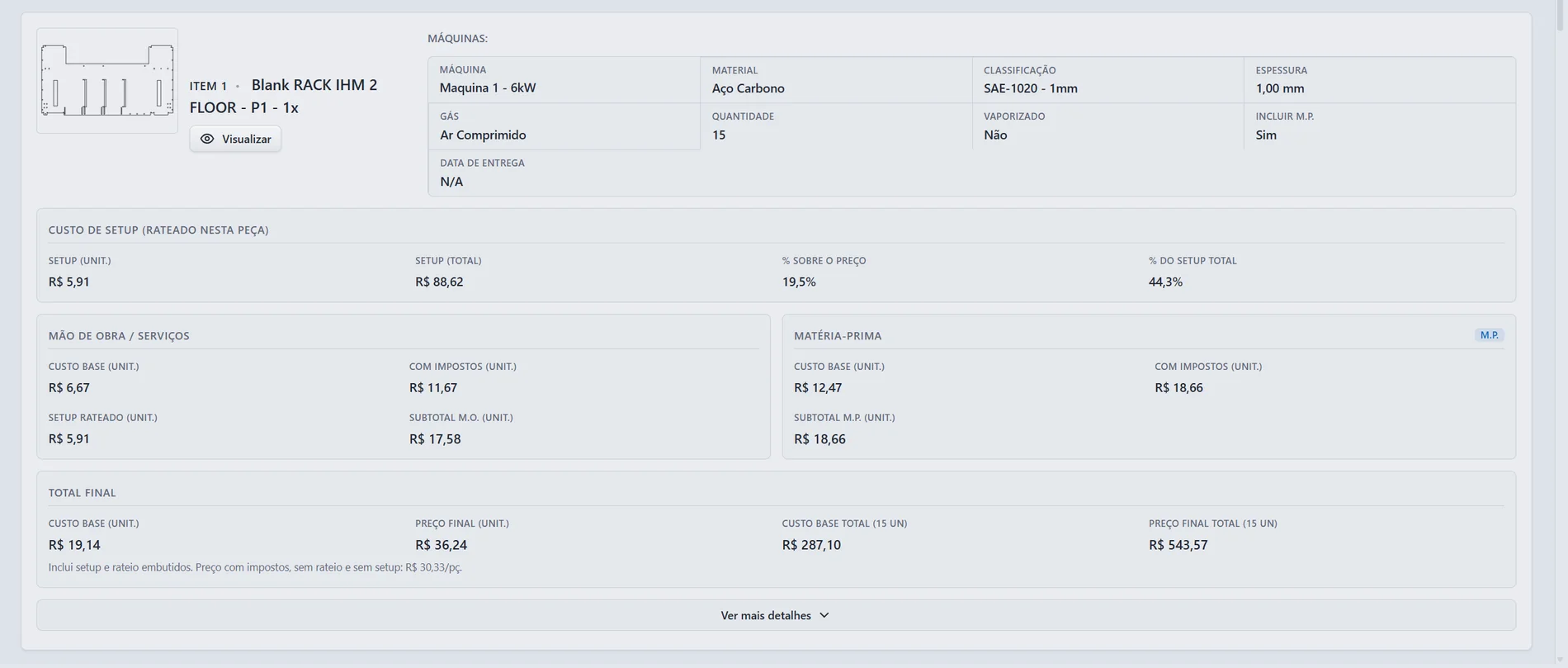
Task: Select the Subtotal M.O. value R$ 17,58
Action: click(435, 438)
